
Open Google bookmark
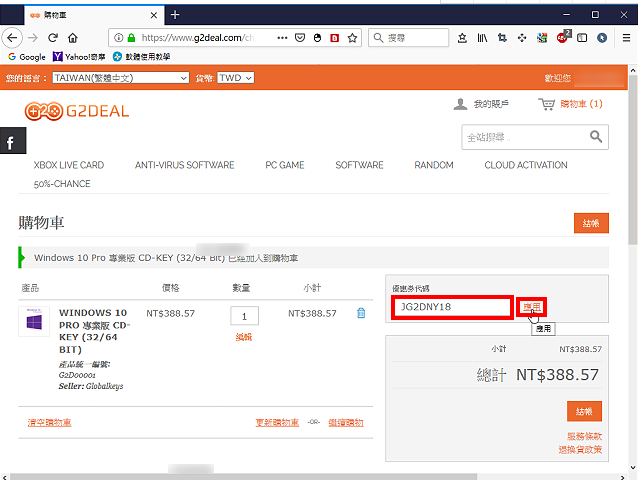coord(27,57)
